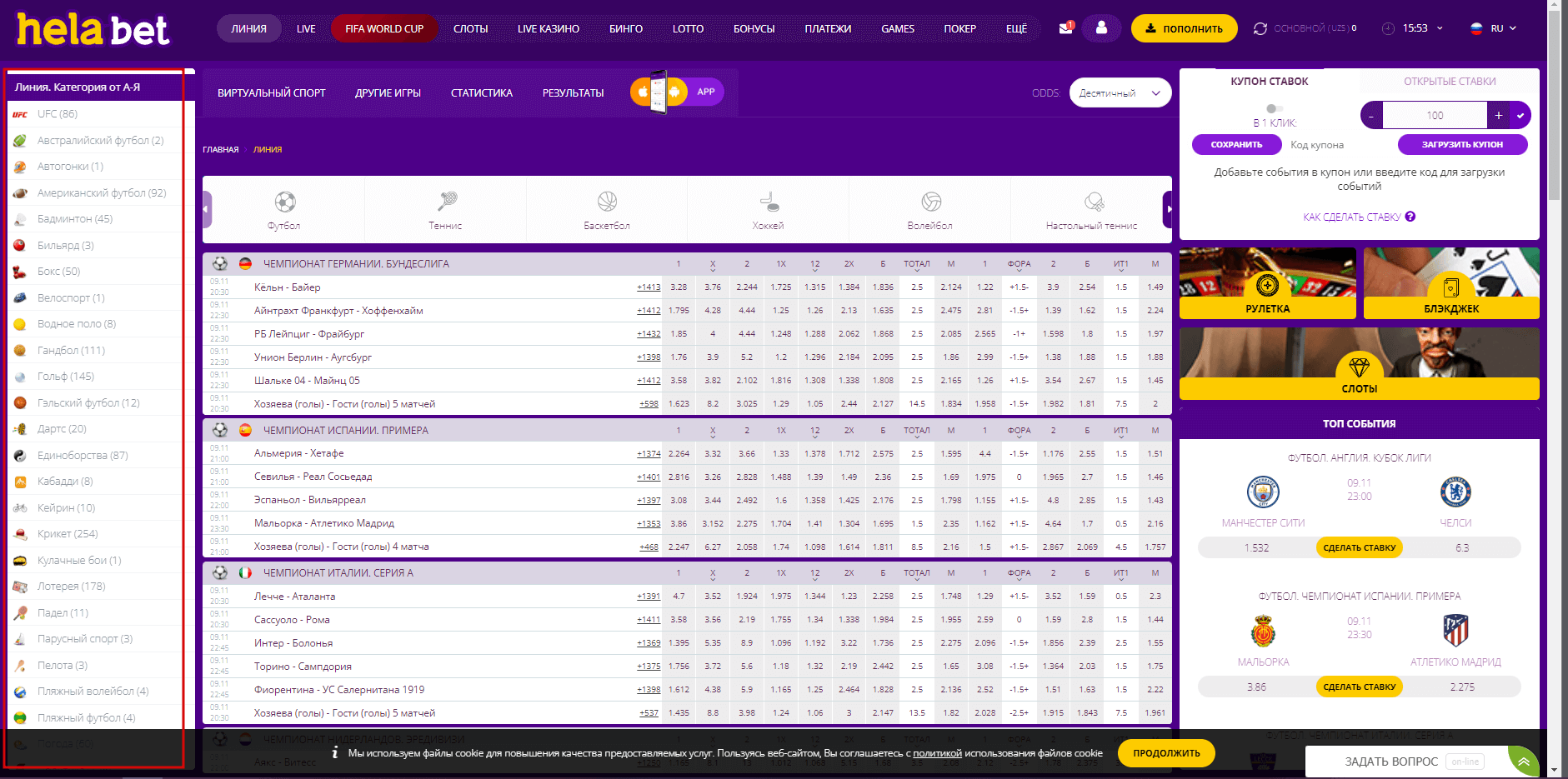This screenshot has height=779, width=1568.
Task: Expand the time zone dropdown near 15:53
Action: tap(1440, 28)
